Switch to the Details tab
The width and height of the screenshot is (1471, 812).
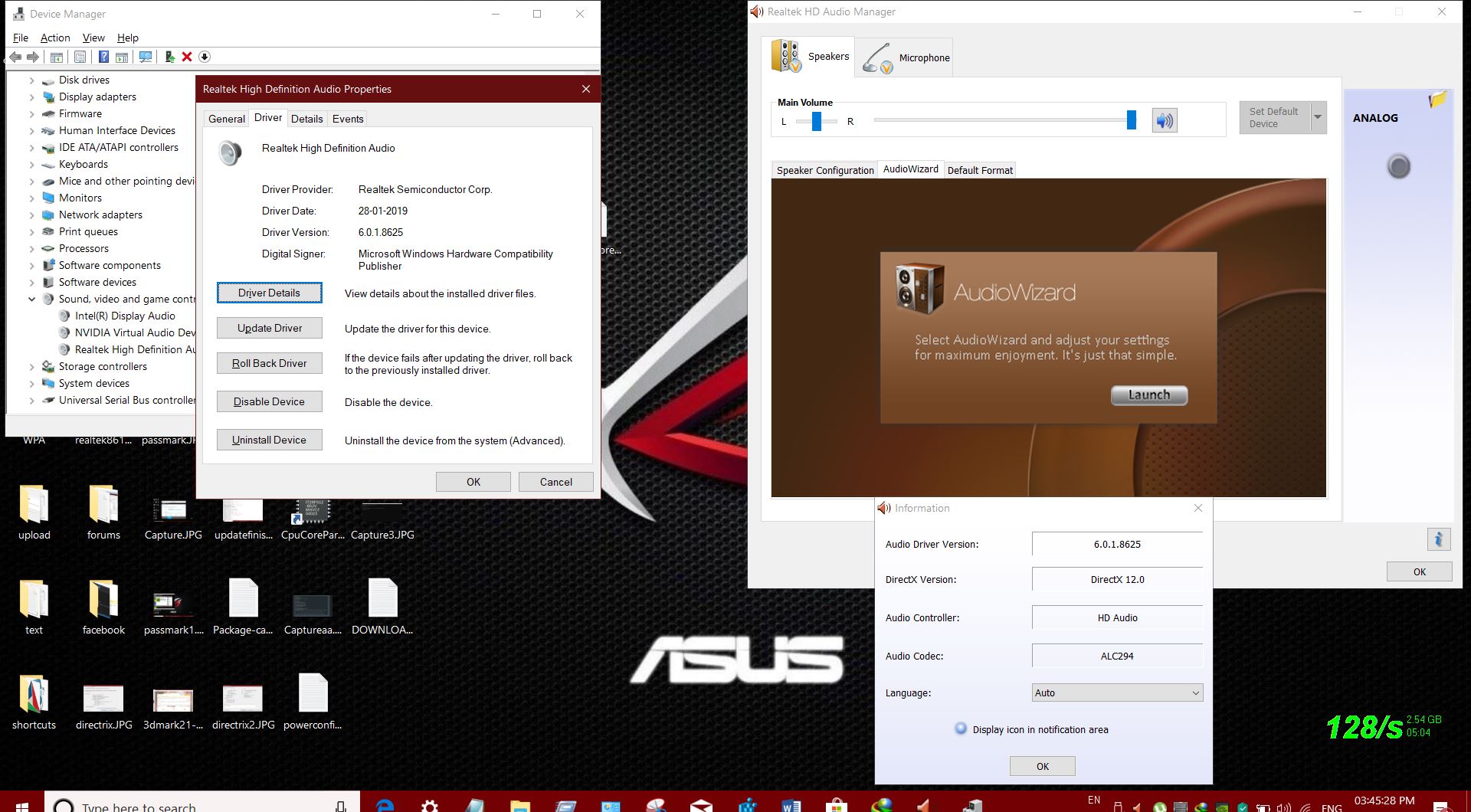[306, 119]
